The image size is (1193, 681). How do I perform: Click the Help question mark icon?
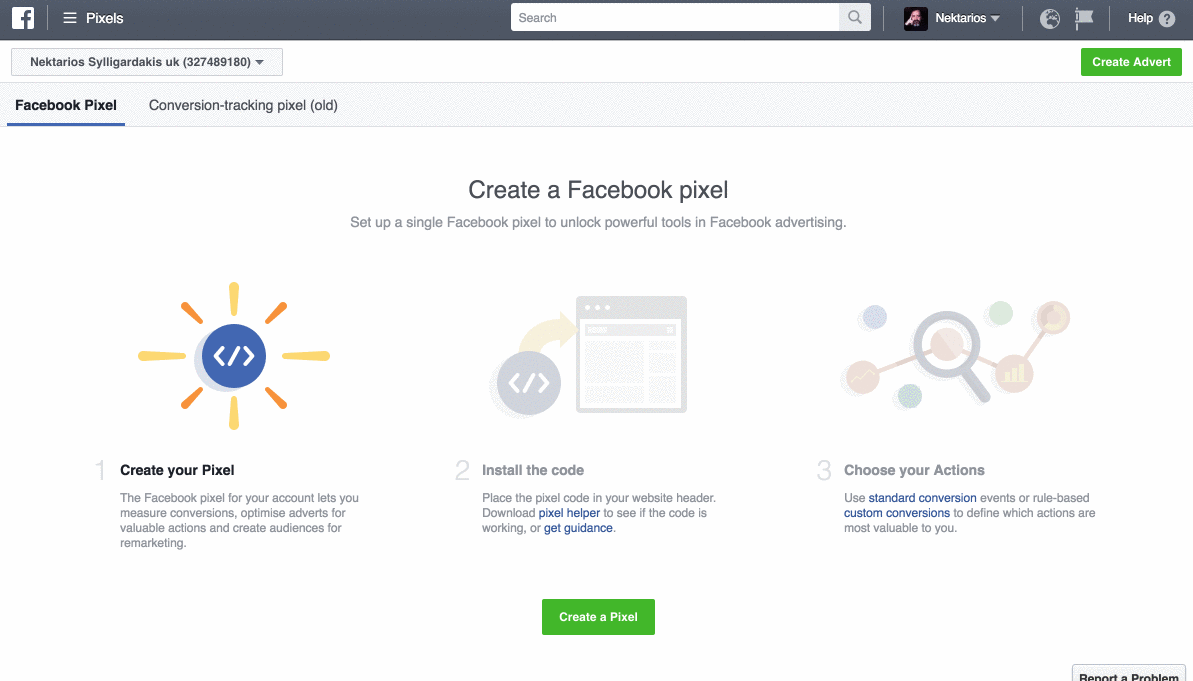[1167, 19]
